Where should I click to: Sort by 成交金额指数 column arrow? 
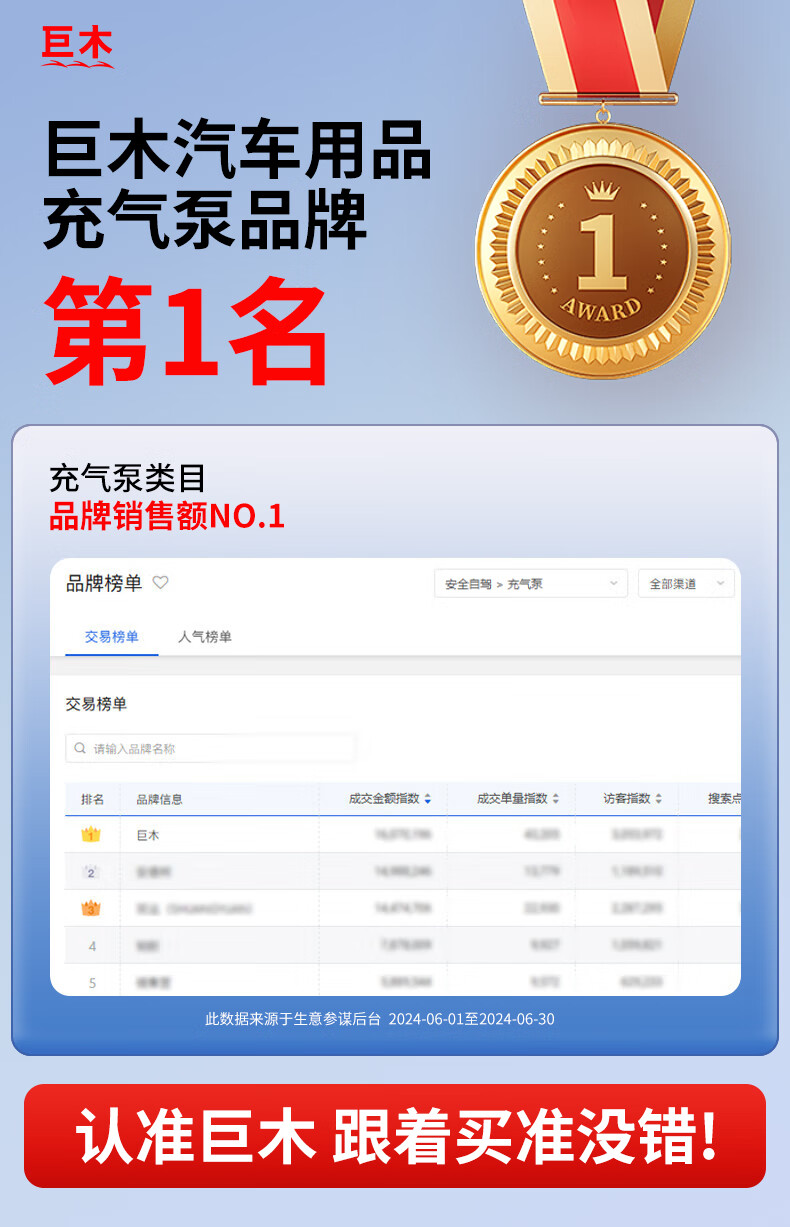pyautogui.click(x=428, y=799)
